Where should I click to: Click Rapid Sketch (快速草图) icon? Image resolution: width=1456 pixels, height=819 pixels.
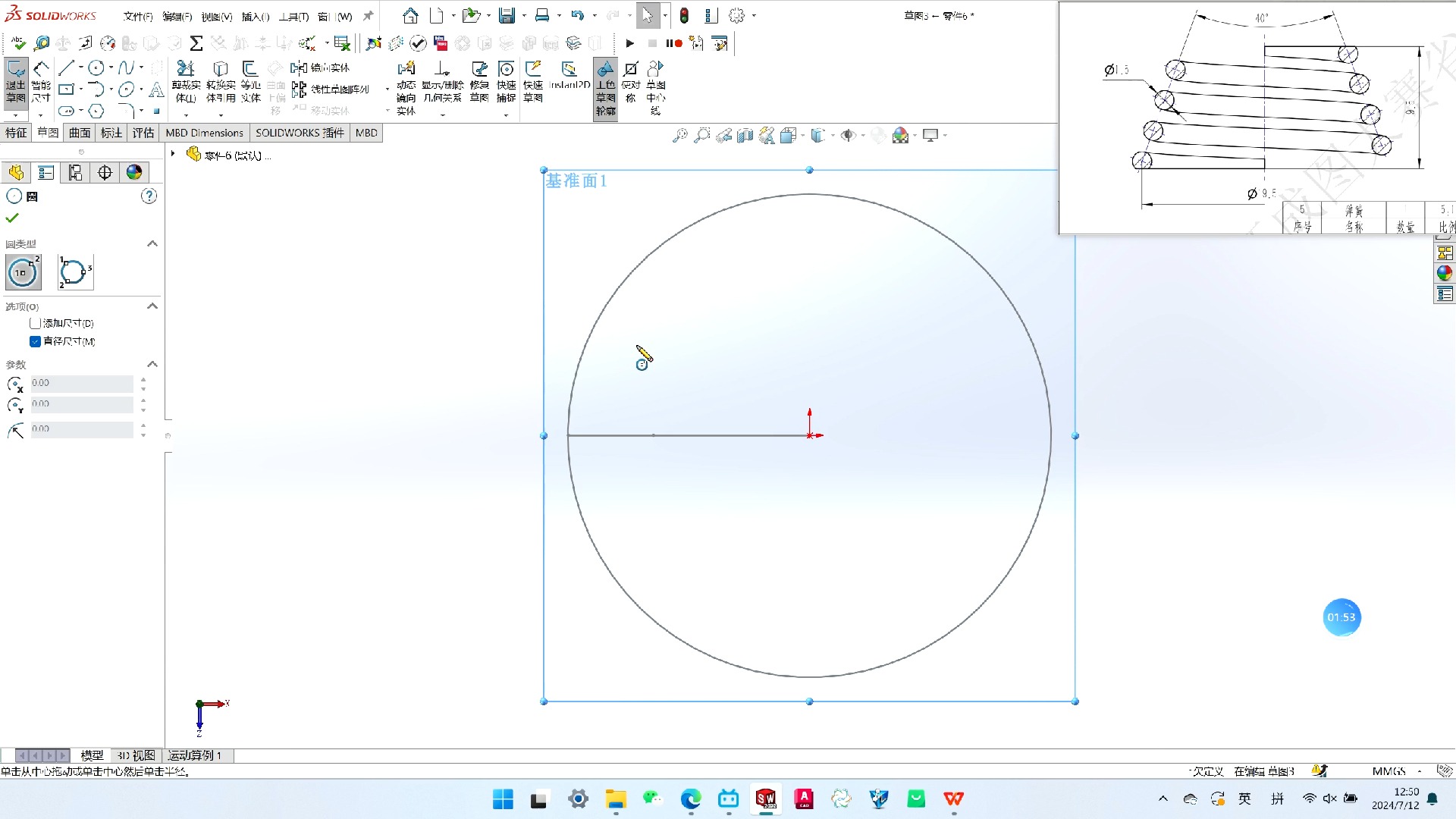point(533,81)
